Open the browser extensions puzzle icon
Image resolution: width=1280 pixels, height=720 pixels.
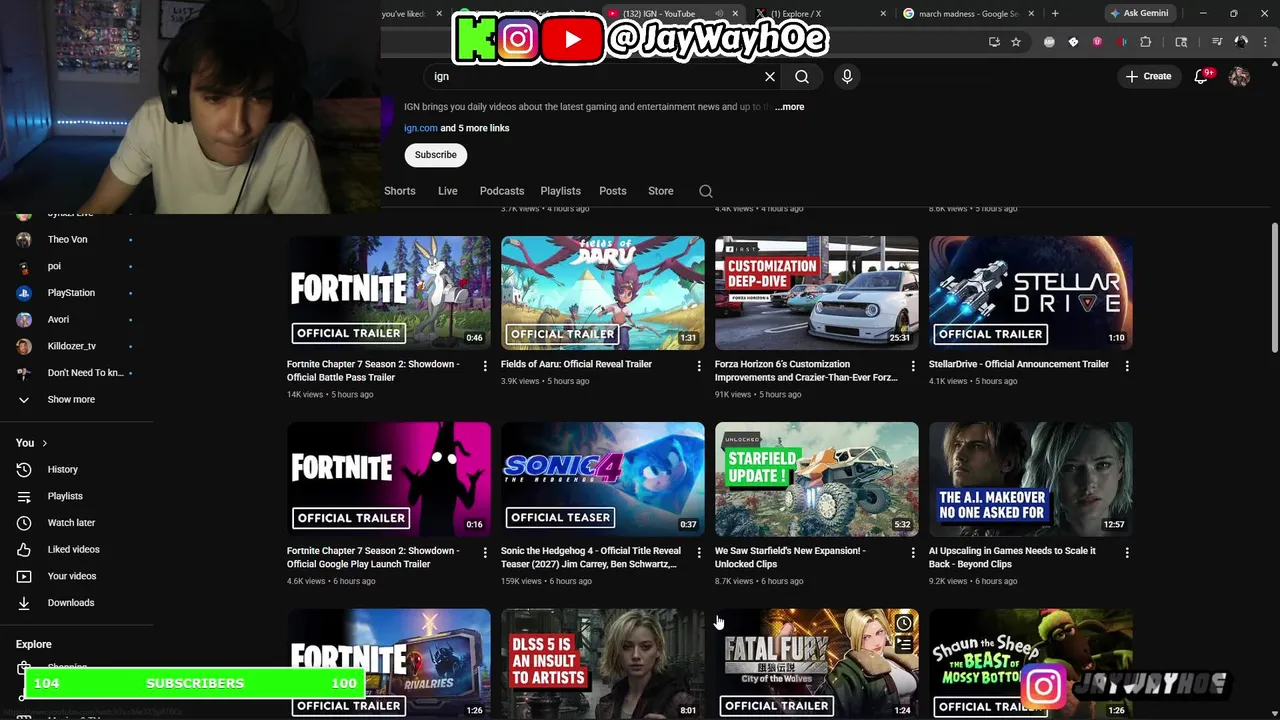[1146, 42]
